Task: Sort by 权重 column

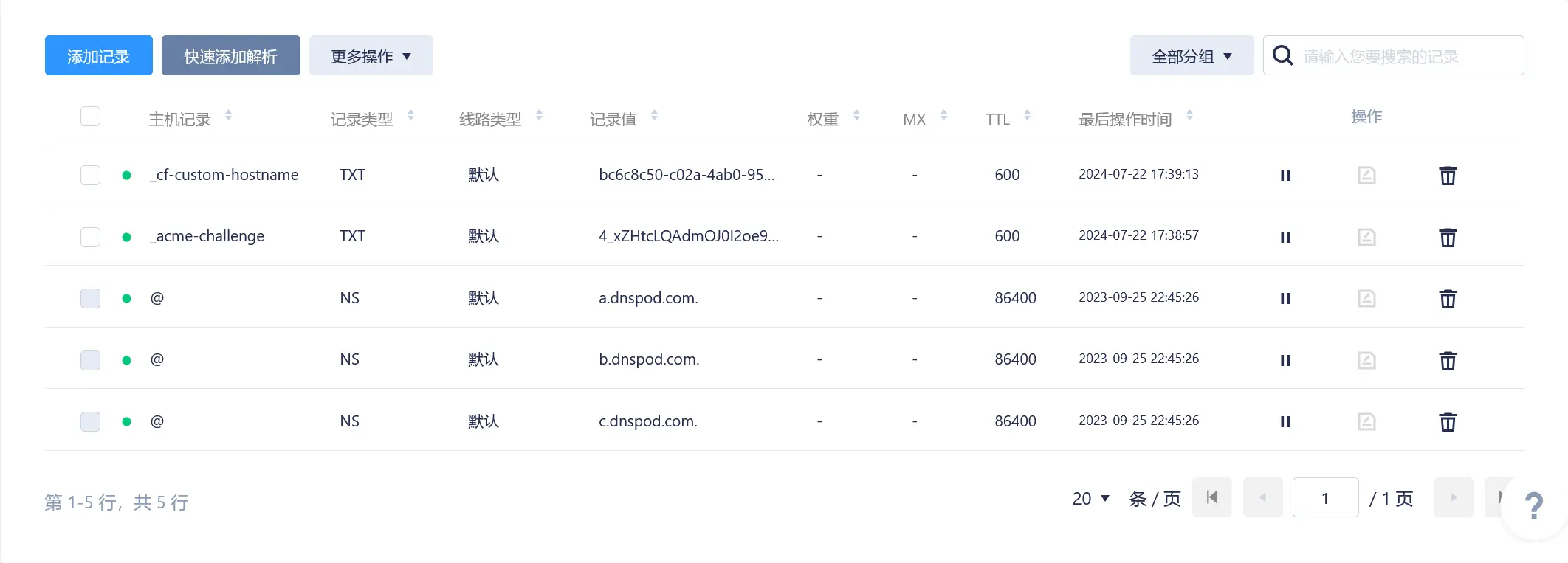Action: tap(856, 115)
